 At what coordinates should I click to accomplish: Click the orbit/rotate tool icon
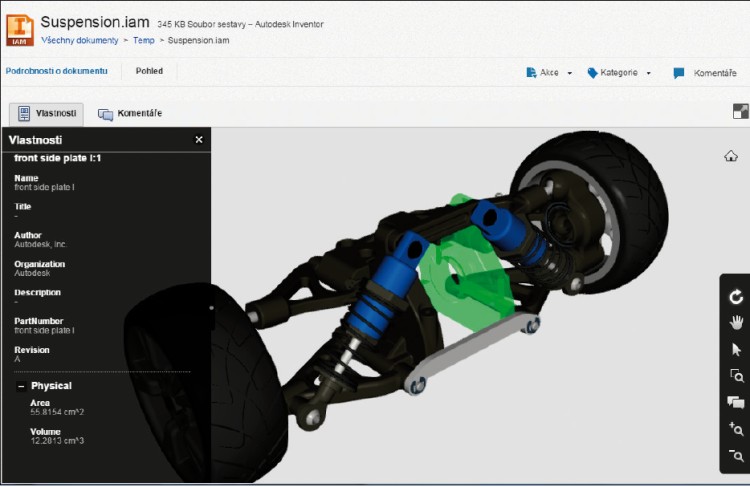pyautogui.click(x=736, y=297)
